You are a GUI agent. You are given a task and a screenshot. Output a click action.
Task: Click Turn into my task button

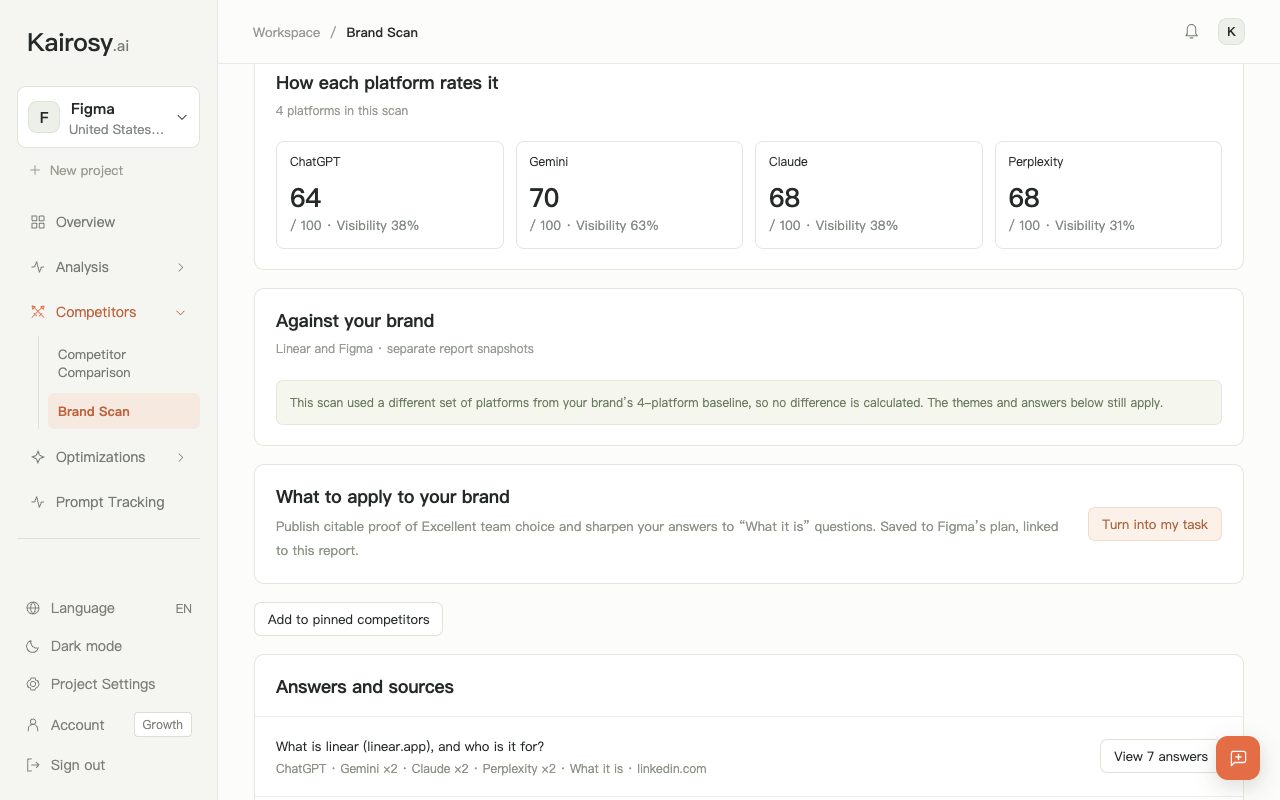1155,524
